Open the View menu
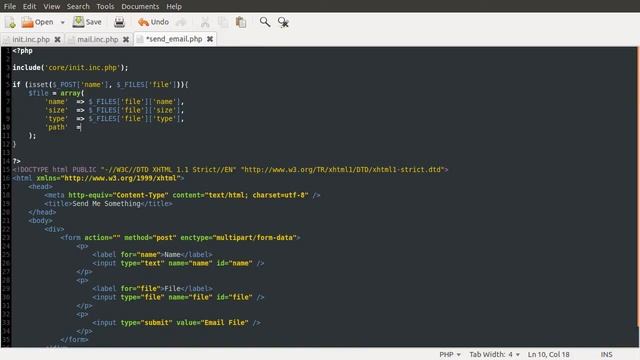 pyautogui.click(x=52, y=7)
